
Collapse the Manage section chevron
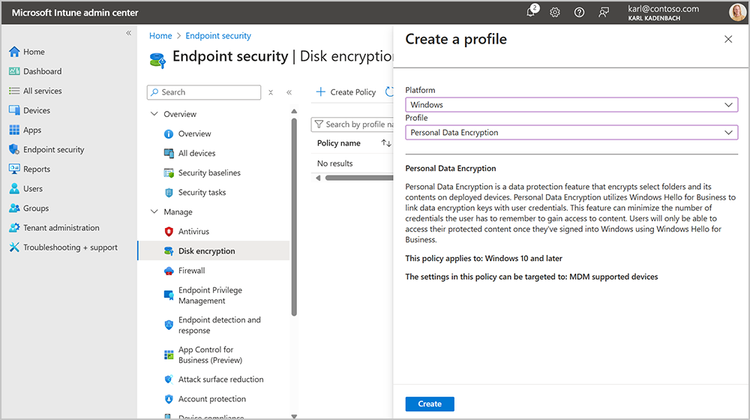pyautogui.click(x=154, y=212)
